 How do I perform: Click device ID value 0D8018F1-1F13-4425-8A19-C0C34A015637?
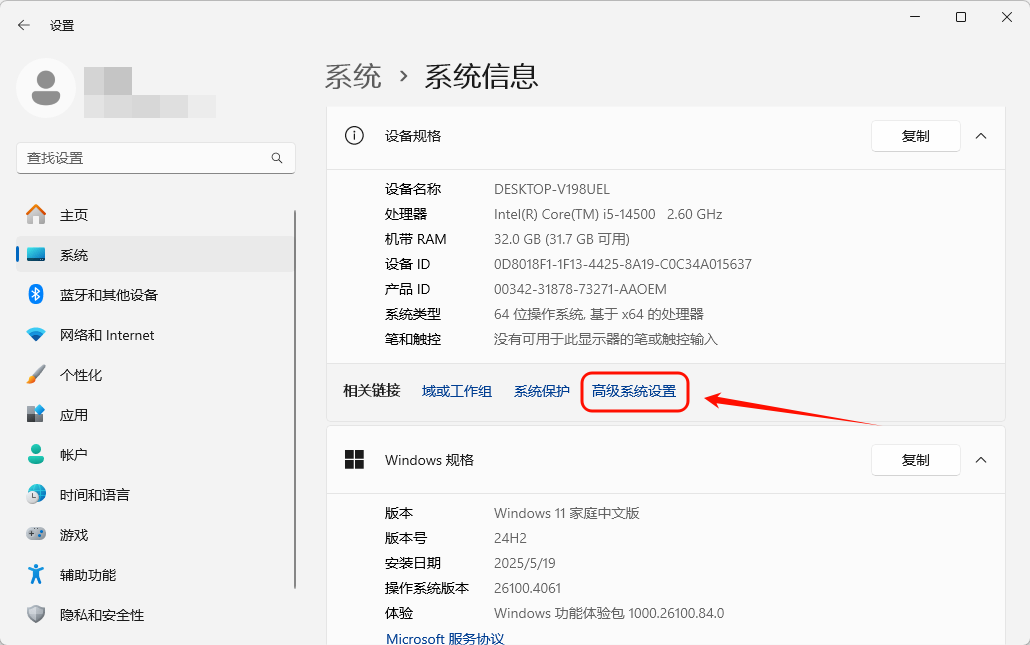coord(623,264)
